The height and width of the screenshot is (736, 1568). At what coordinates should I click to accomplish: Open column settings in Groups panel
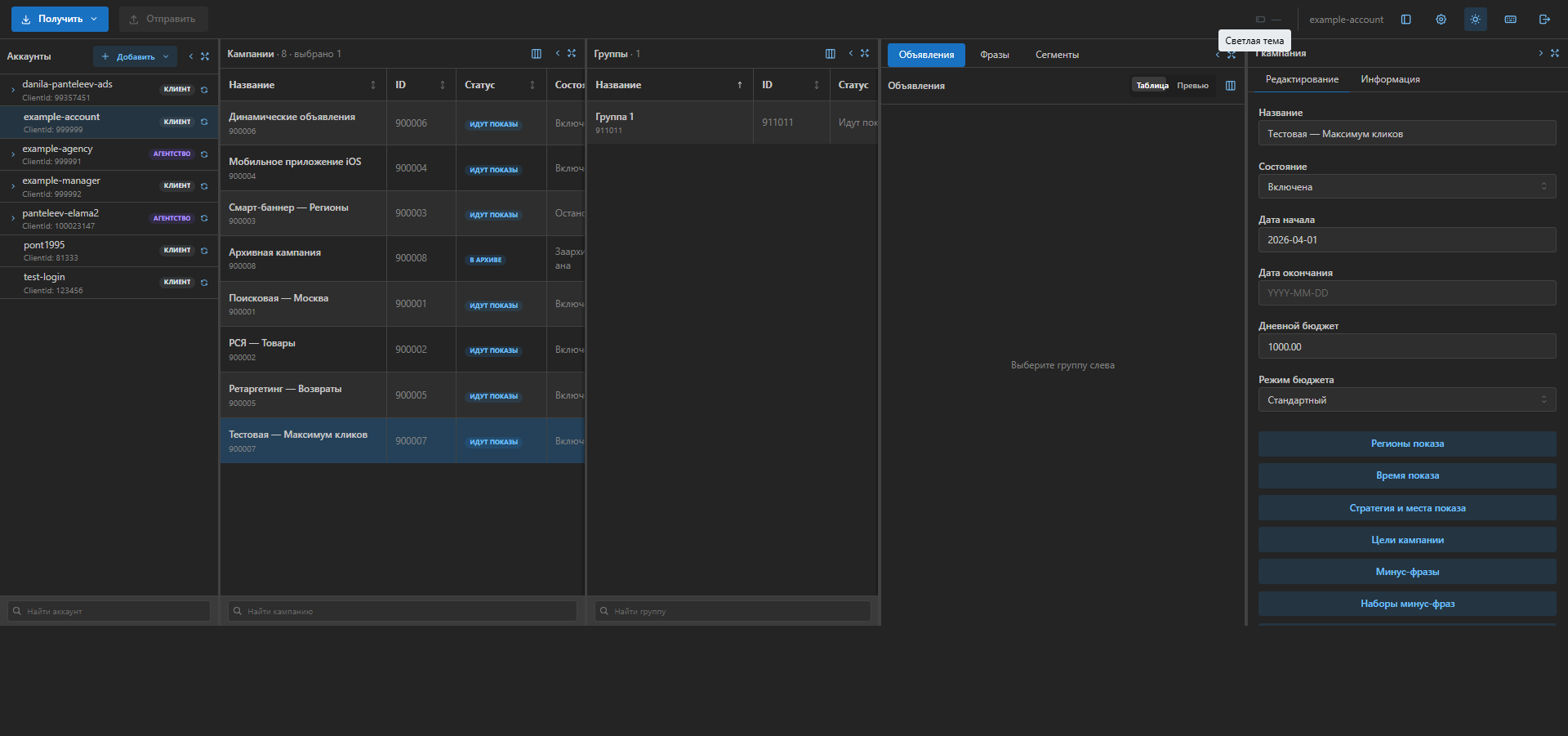pyautogui.click(x=831, y=54)
